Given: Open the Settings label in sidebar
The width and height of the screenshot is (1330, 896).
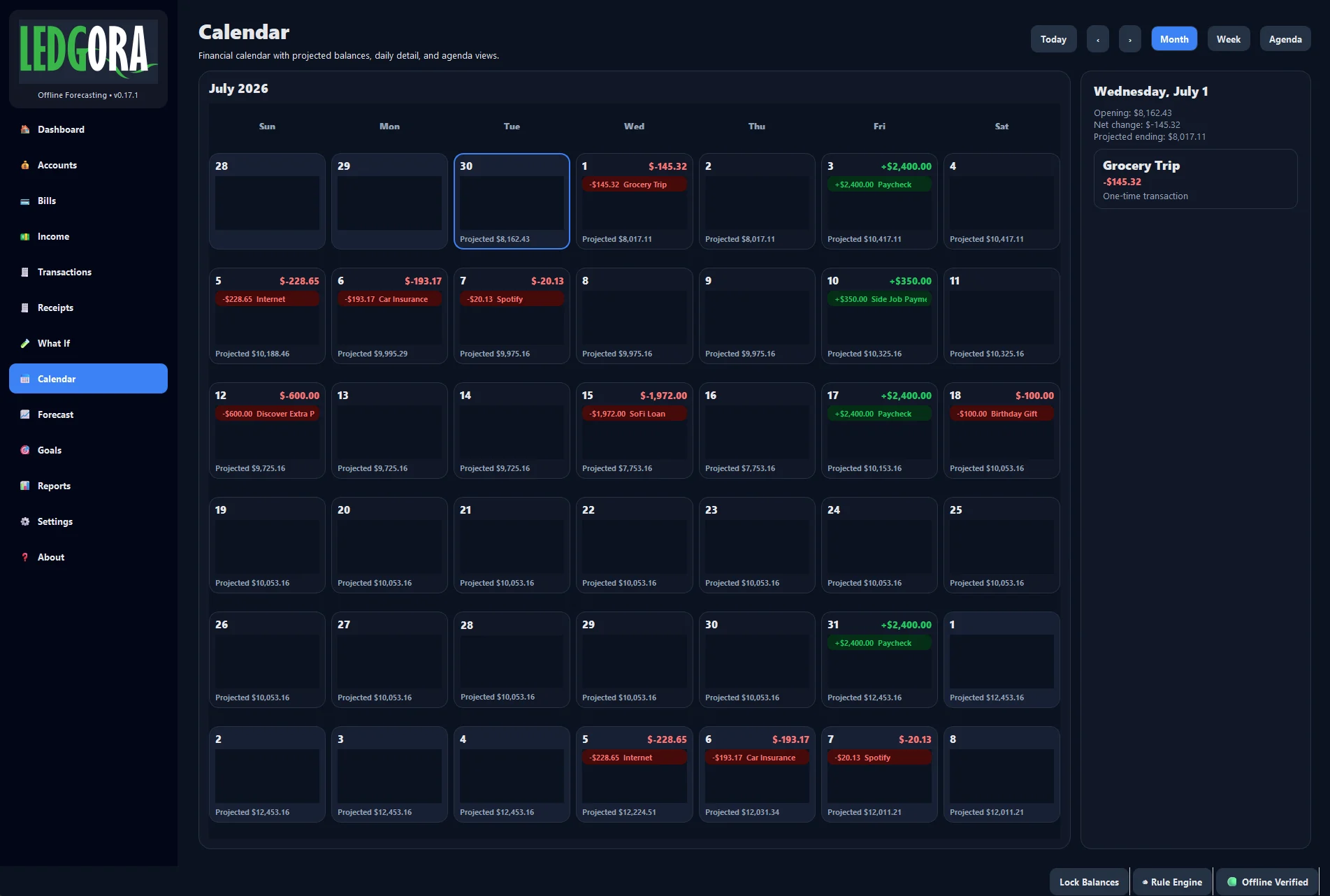Looking at the screenshot, I should tap(55, 521).
